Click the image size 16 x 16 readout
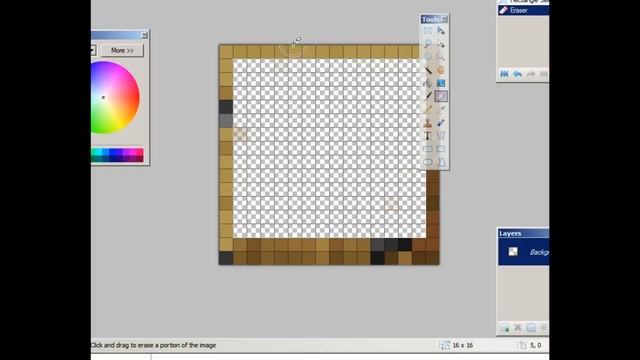Viewport: 640px width, 360px height. pos(462,345)
